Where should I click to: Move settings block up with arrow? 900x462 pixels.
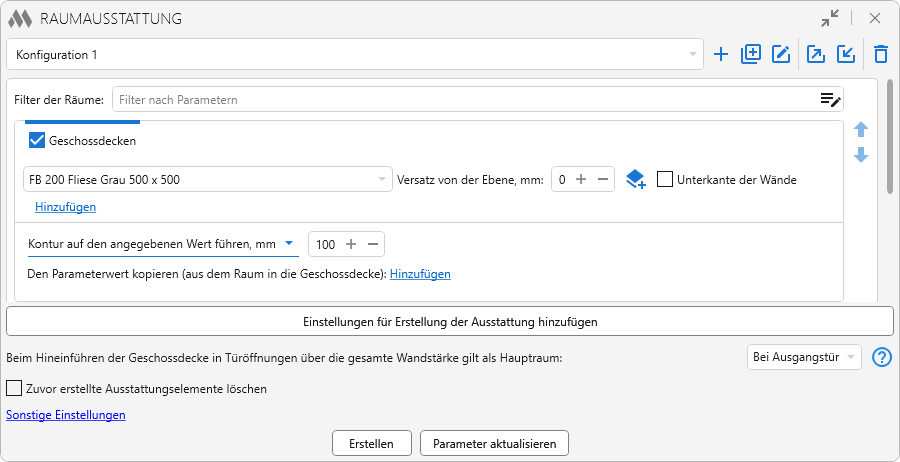[x=861, y=130]
